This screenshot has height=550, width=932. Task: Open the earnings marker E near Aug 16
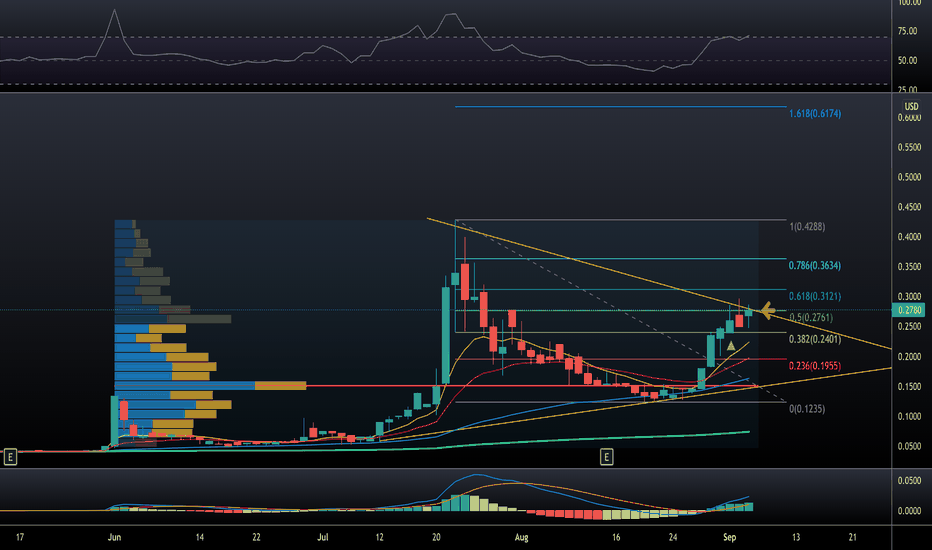click(606, 457)
